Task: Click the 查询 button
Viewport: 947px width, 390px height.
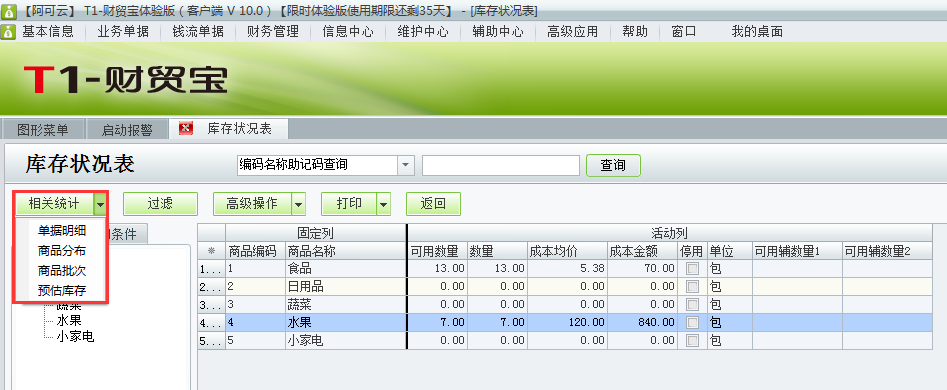Action: 613,165
